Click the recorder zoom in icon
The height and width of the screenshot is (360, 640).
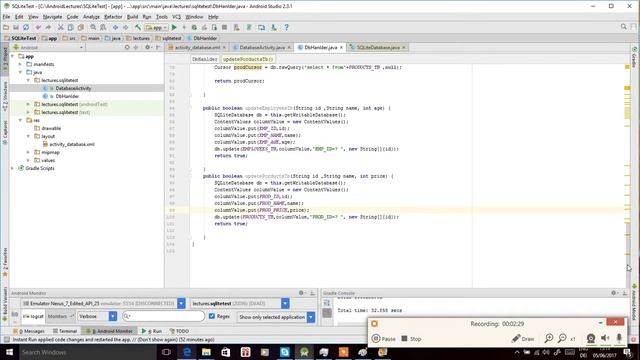tap(549, 338)
